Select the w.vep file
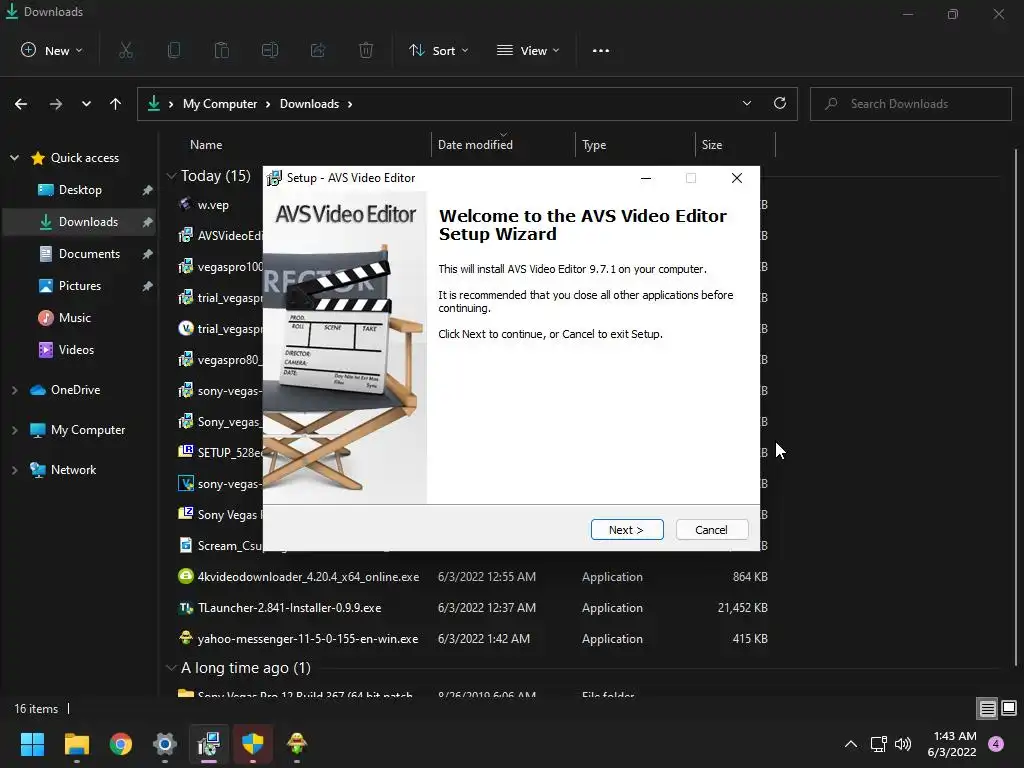This screenshot has height=768, width=1024. (213, 205)
